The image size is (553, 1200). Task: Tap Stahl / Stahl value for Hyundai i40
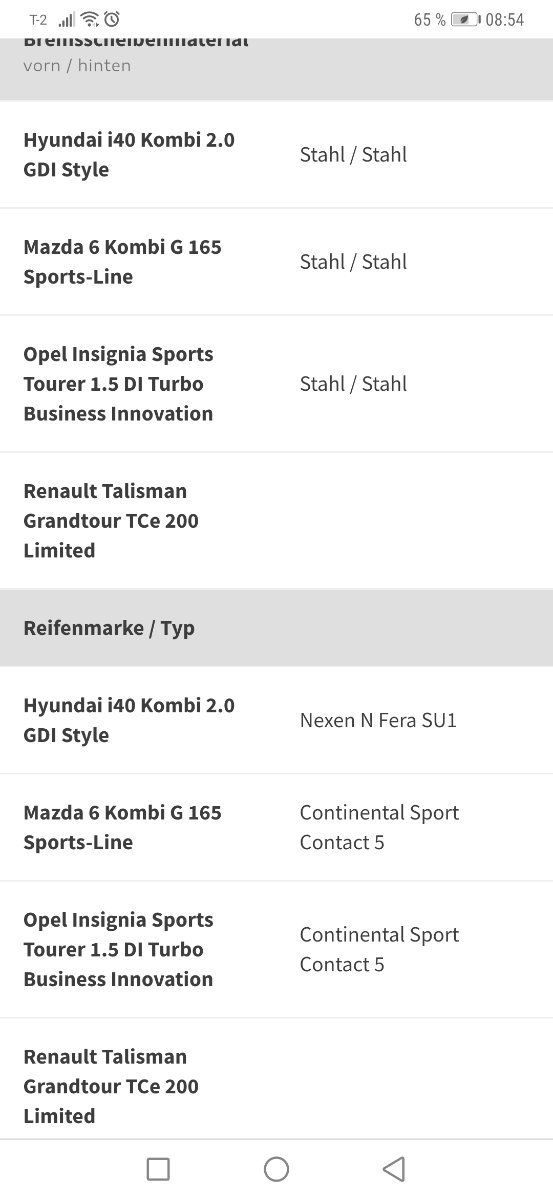point(353,154)
